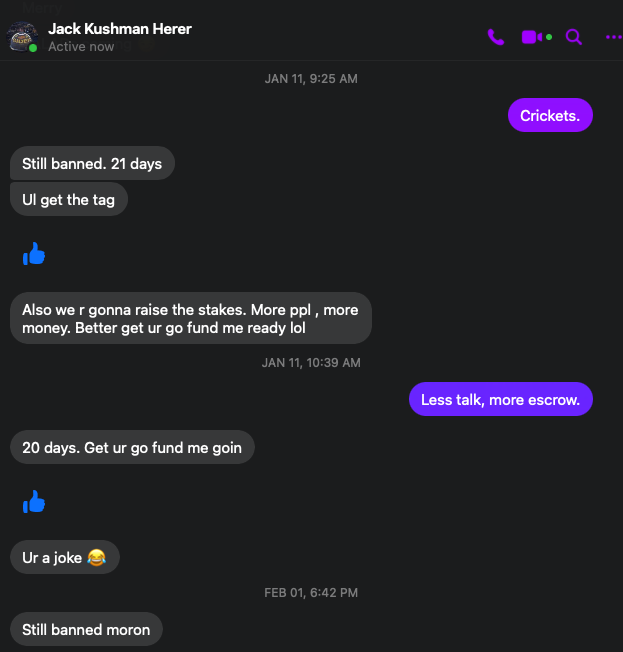Select the "Still banned moron" message

(x=86, y=630)
